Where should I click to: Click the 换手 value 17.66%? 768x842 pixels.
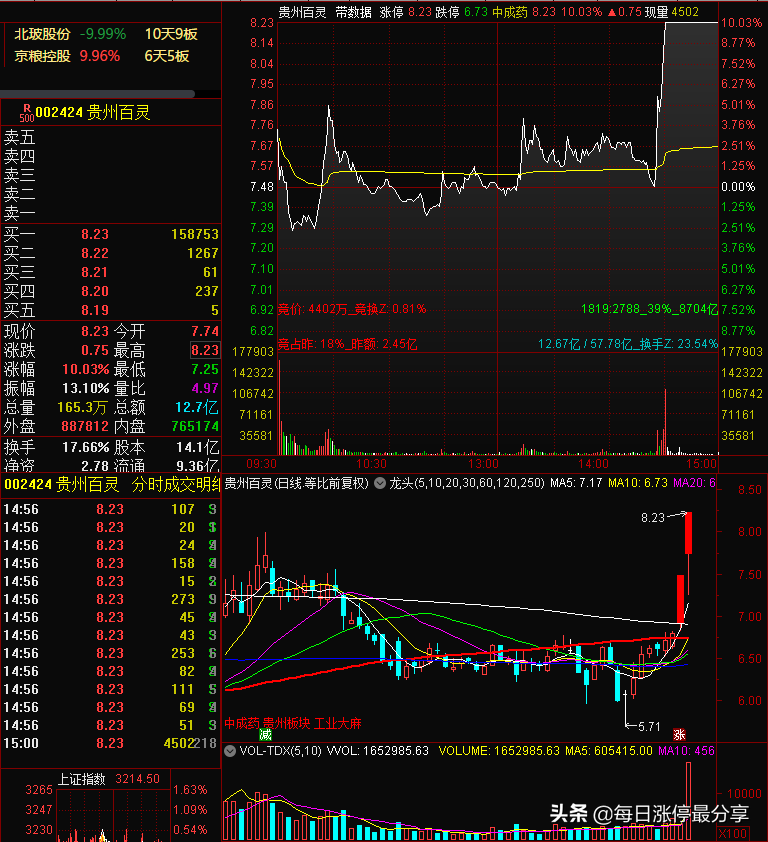point(86,447)
